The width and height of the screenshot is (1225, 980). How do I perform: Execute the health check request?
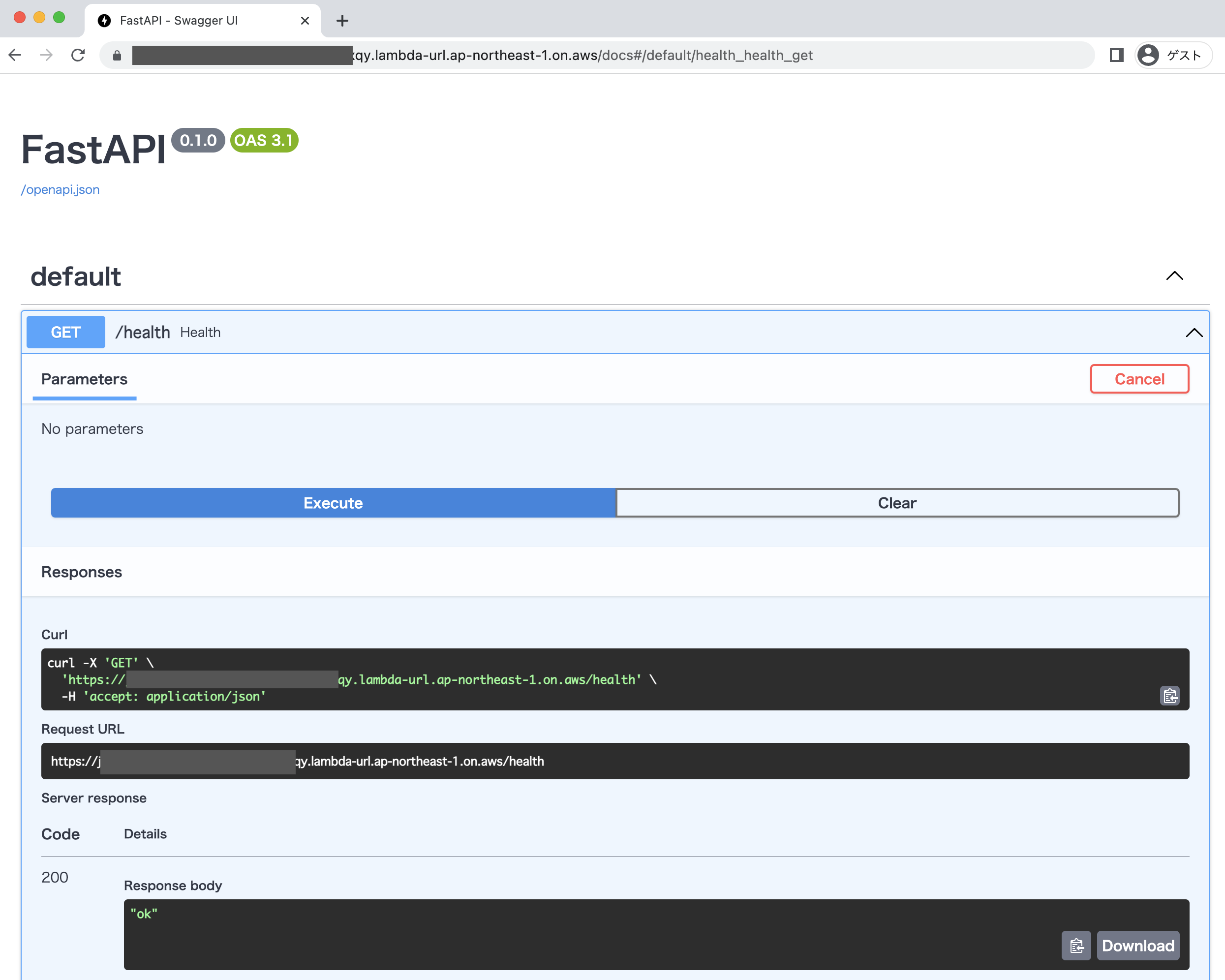(333, 503)
